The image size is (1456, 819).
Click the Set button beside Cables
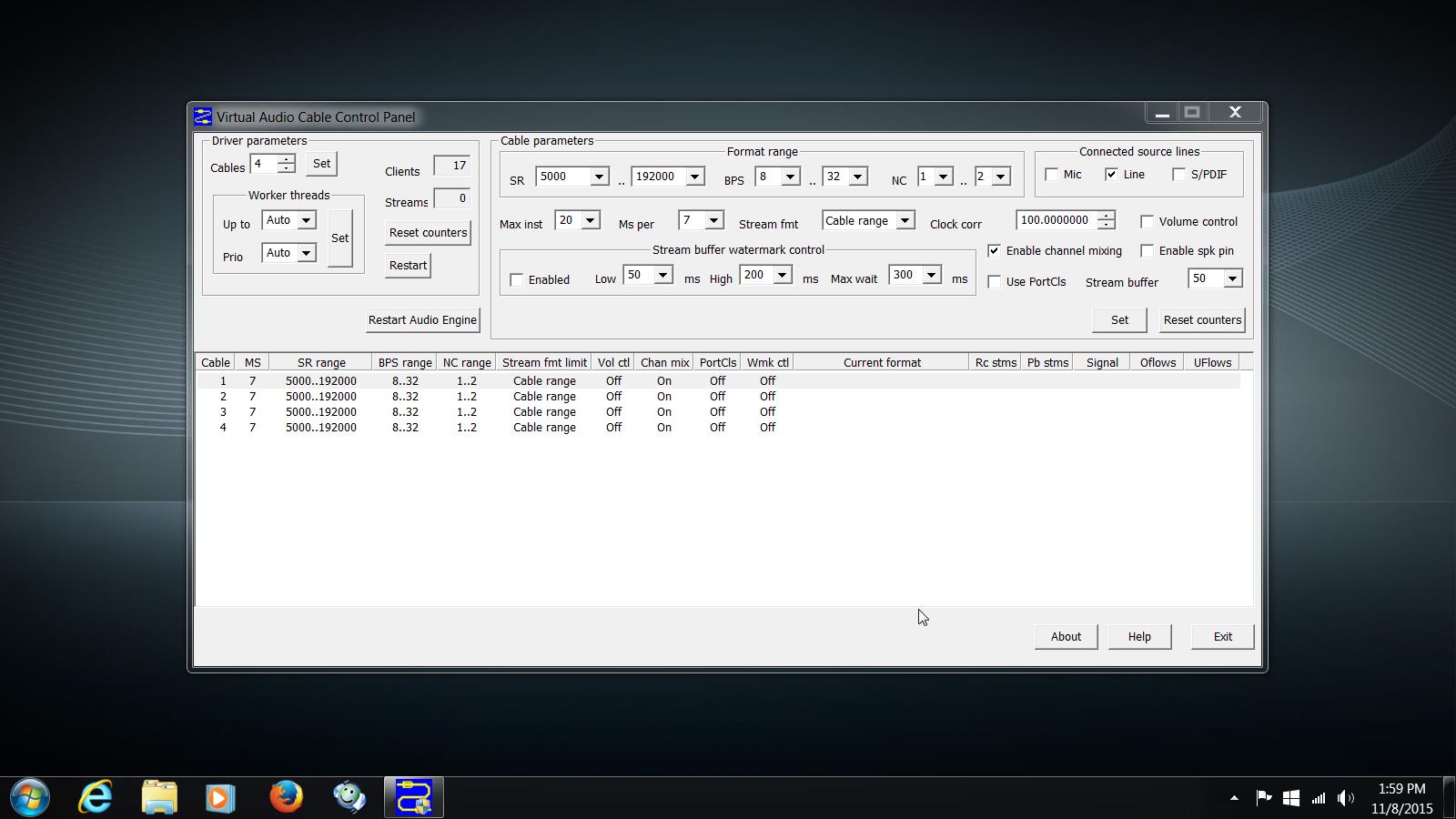coord(321,164)
